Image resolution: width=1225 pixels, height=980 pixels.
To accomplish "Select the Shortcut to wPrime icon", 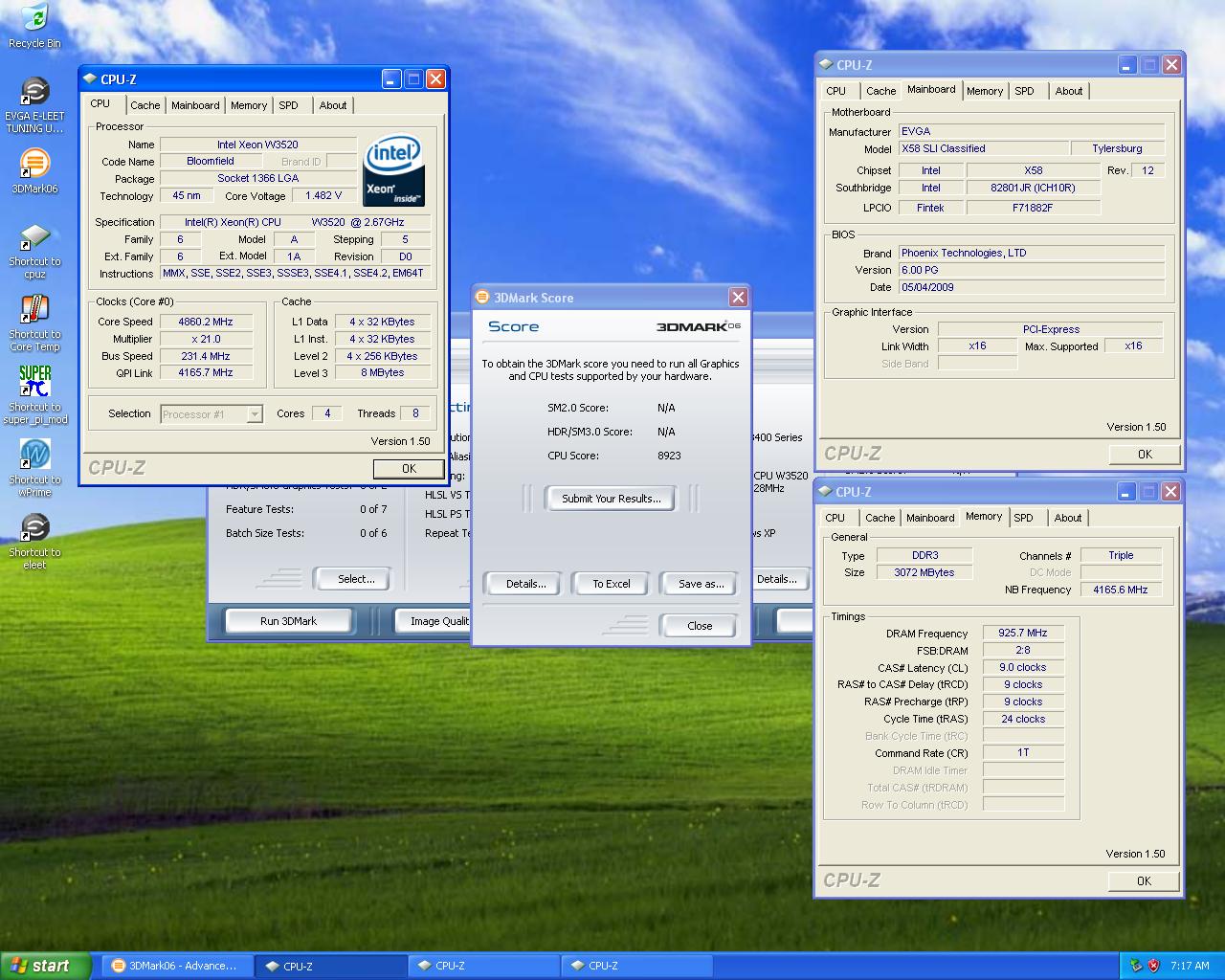I will coord(34,469).
